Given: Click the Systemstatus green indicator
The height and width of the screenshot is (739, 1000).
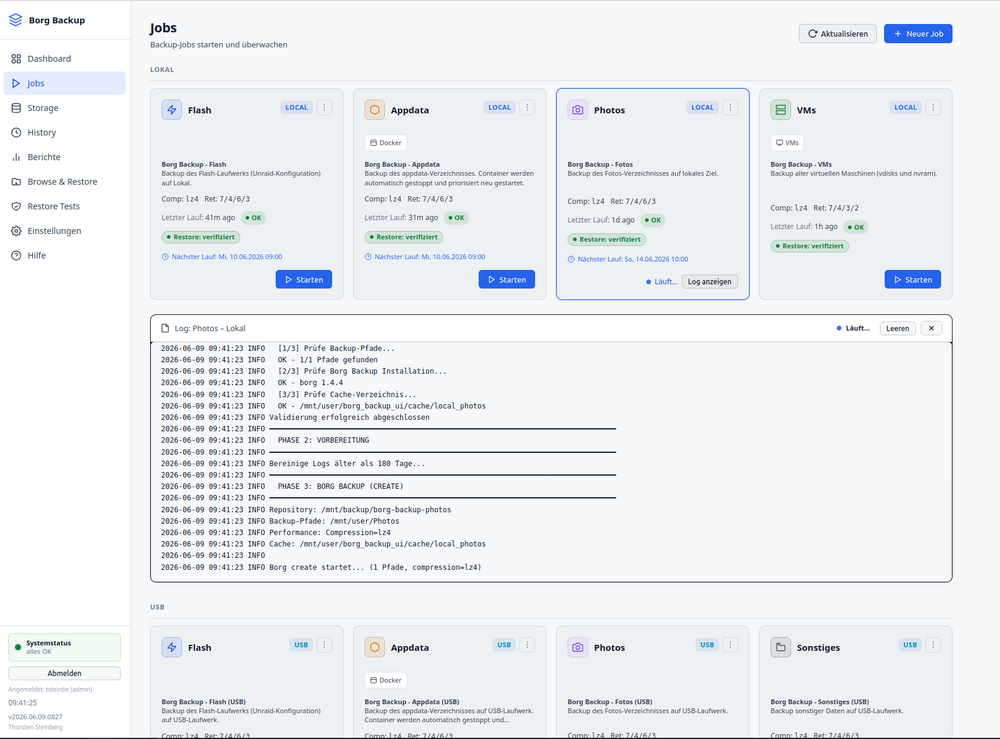Looking at the screenshot, I should pos(18,647).
